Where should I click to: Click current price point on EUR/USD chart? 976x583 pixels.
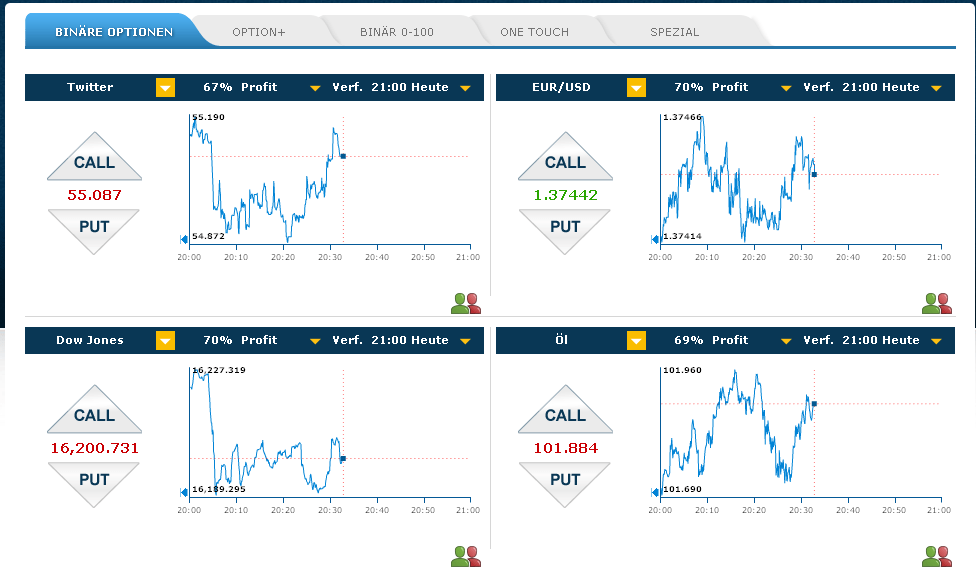pos(814,174)
